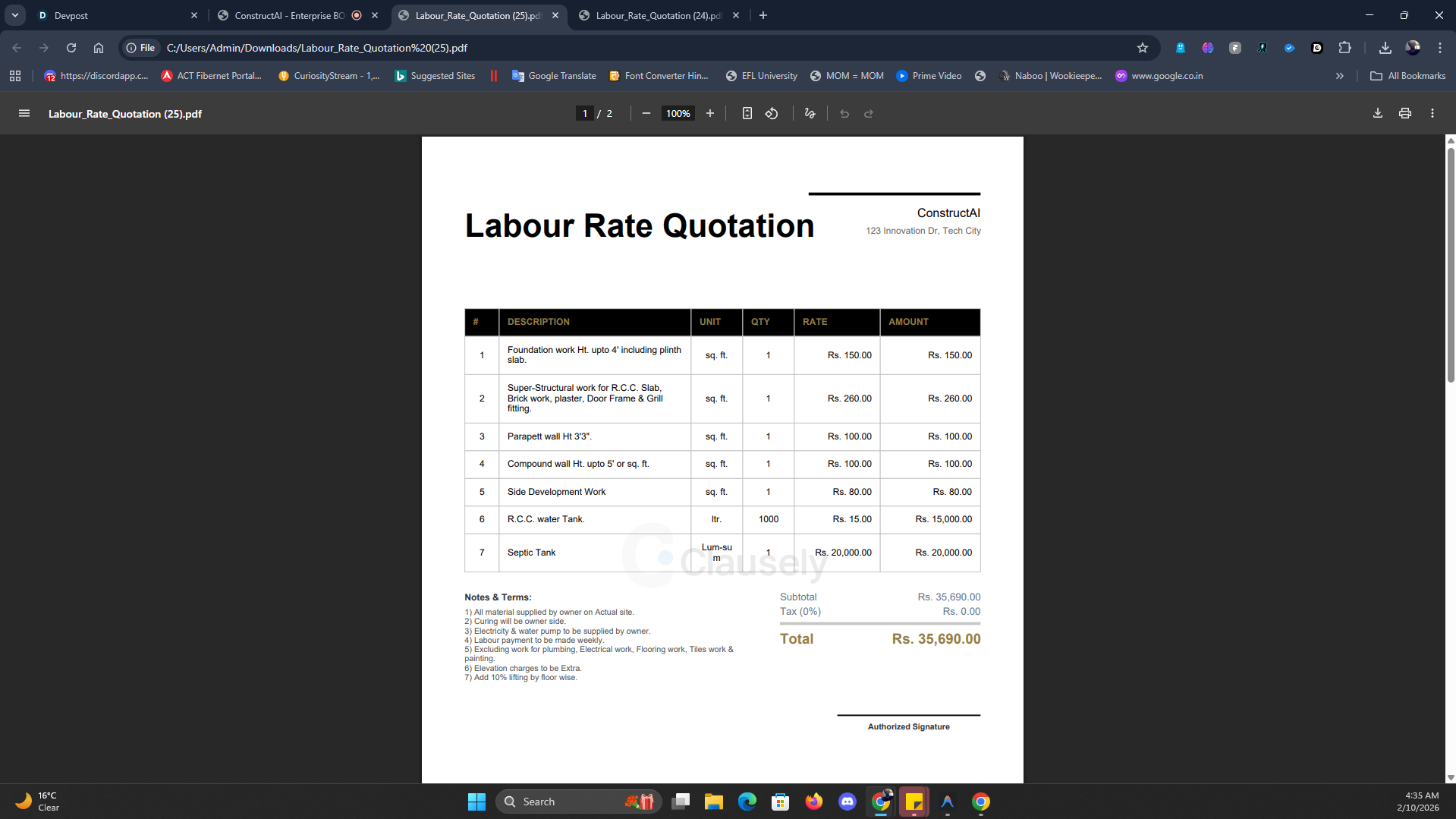Bookmark this page with star icon

tap(1143, 48)
